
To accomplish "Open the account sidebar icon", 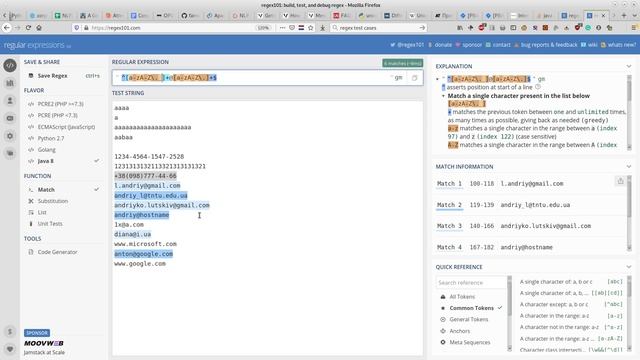I will point(10,100).
